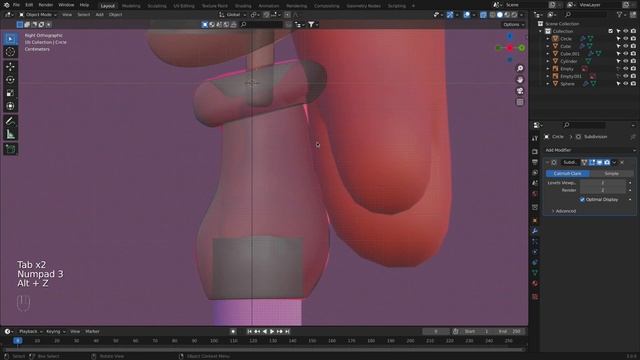
Task: Select the Annotate tool
Action: click(11, 121)
